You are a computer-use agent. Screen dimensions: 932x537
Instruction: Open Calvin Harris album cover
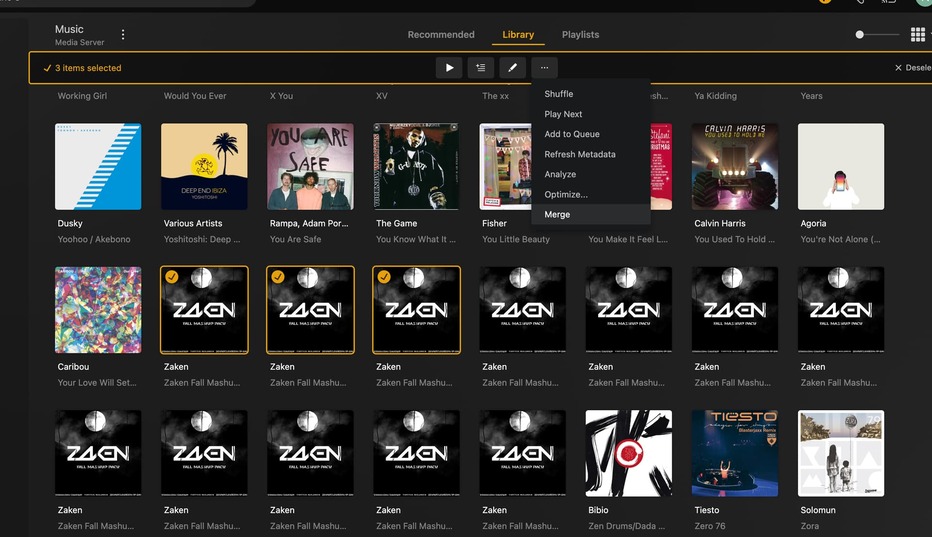pyautogui.click(x=735, y=167)
